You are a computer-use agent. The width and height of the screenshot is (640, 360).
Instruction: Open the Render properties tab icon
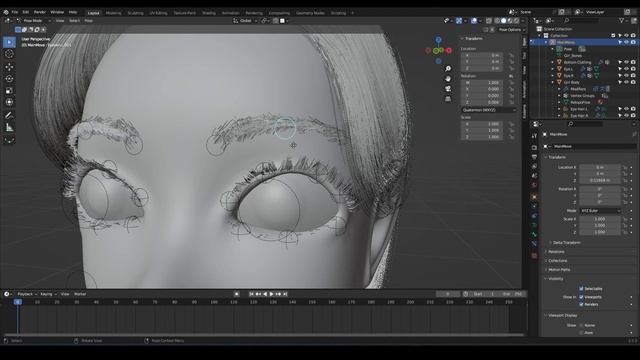(534, 147)
